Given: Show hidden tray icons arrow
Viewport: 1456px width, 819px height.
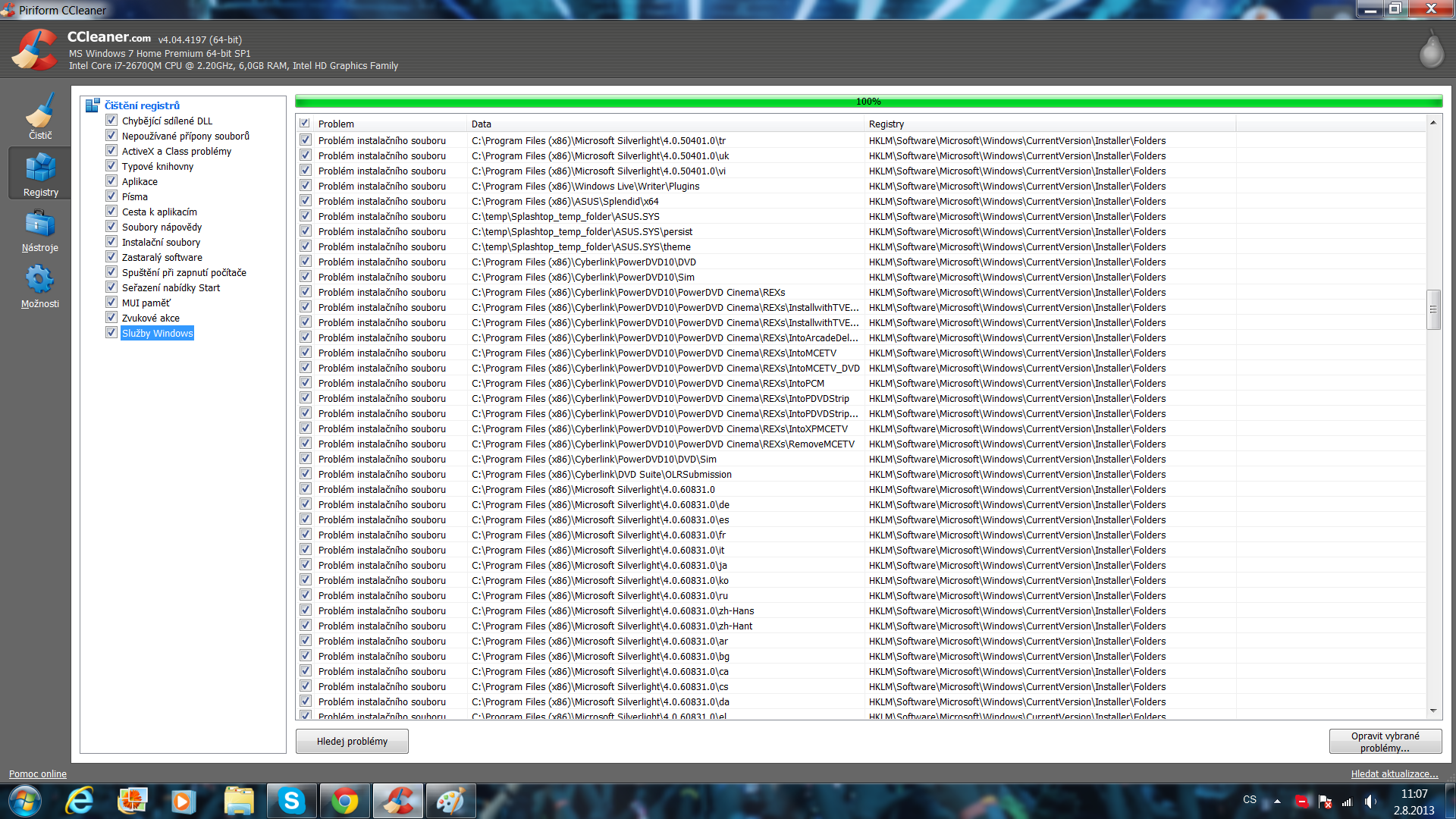Looking at the screenshot, I should pos(1277,801).
